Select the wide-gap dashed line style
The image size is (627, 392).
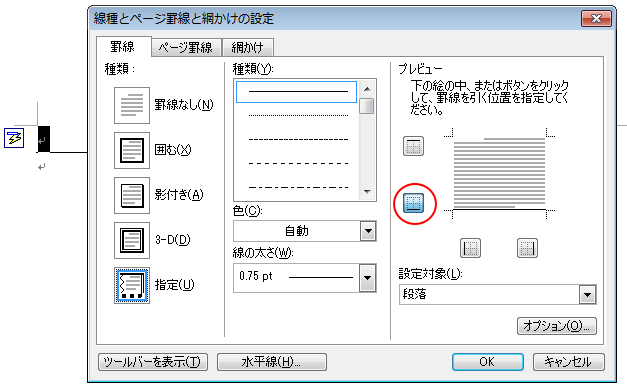click(x=298, y=163)
